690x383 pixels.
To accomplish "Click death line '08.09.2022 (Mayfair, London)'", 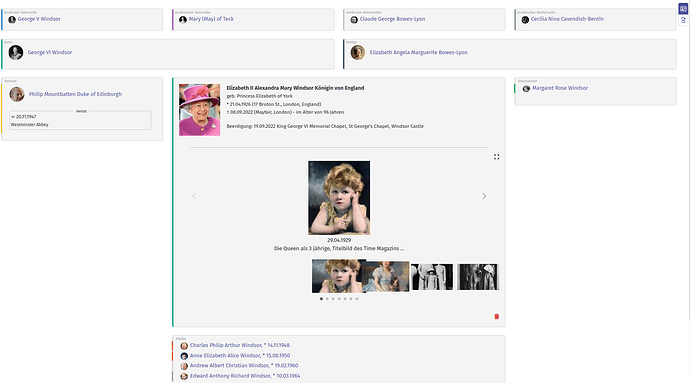I will 285,112.
